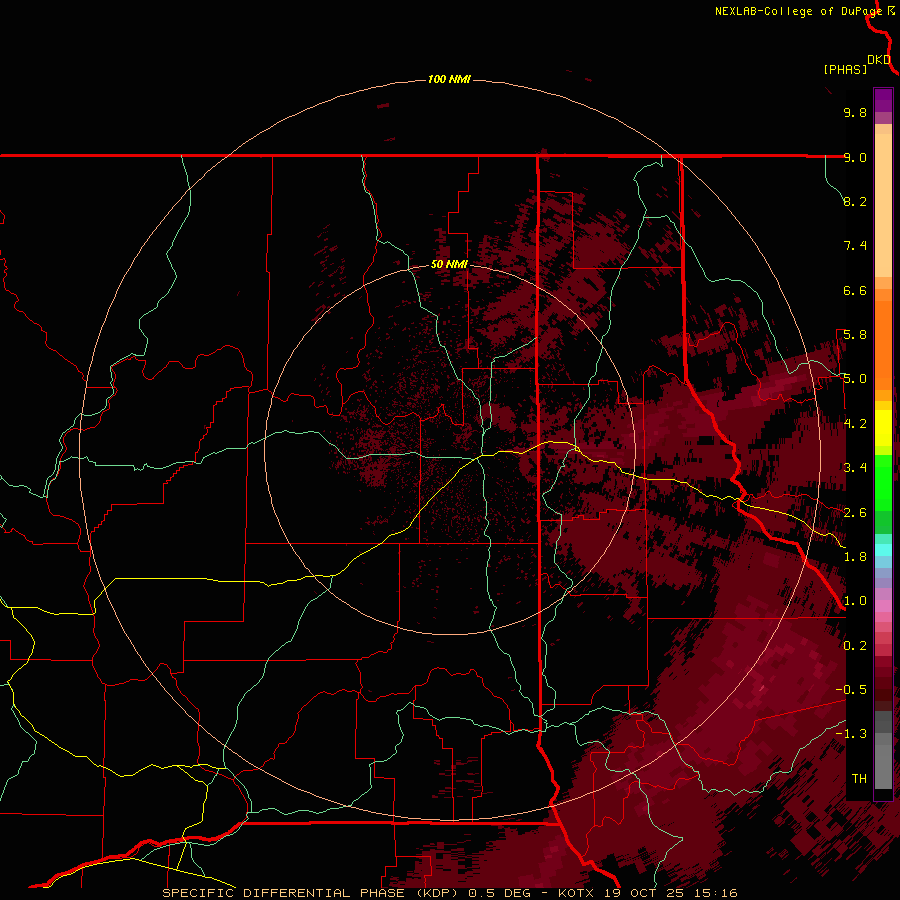Screen dimensions: 900x900
Task: Click the 0.2 scale value
Action: point(855,646)
